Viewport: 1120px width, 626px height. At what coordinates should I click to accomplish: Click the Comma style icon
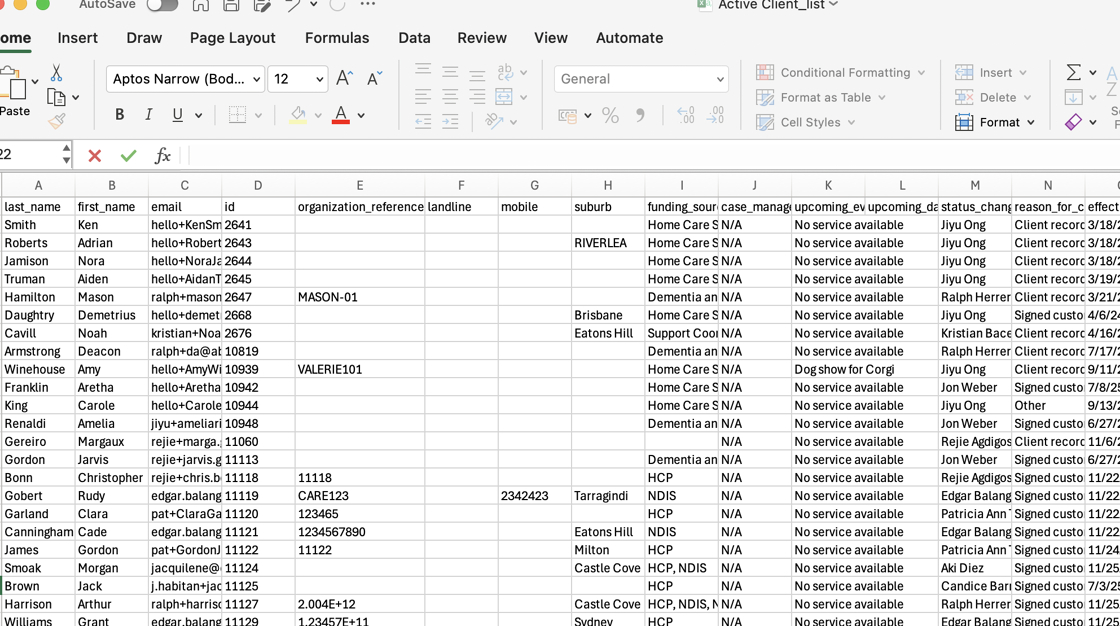point(640,115)
